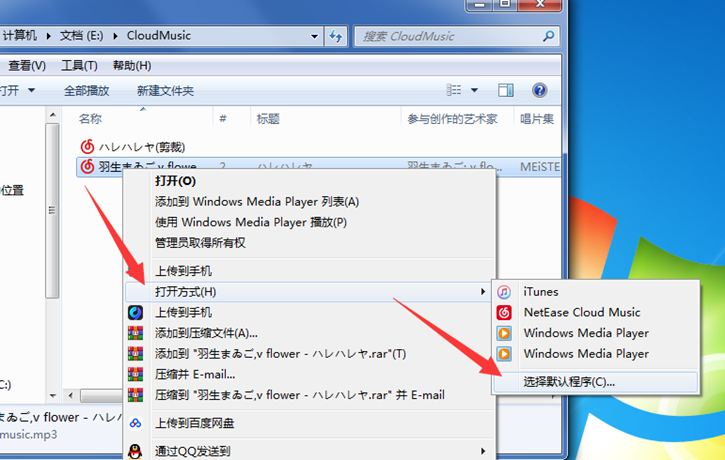Image resolution: width=725 pixels, height=460 pixels.
Task: Open the 工具(T) menu
Action: coord(79,66)
